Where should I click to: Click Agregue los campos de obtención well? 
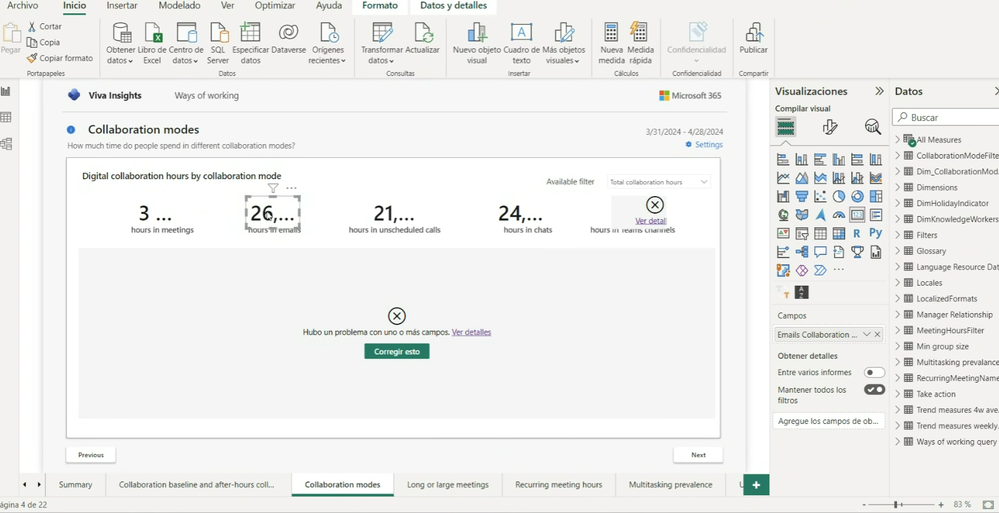(828, 421)
